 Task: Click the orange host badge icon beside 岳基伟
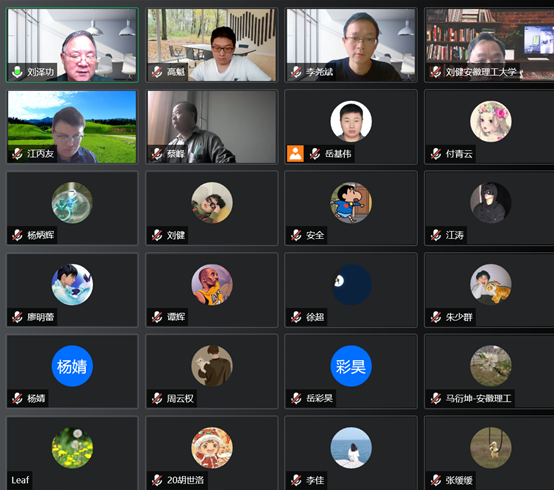pyautogui.click(x=295, y=154)
